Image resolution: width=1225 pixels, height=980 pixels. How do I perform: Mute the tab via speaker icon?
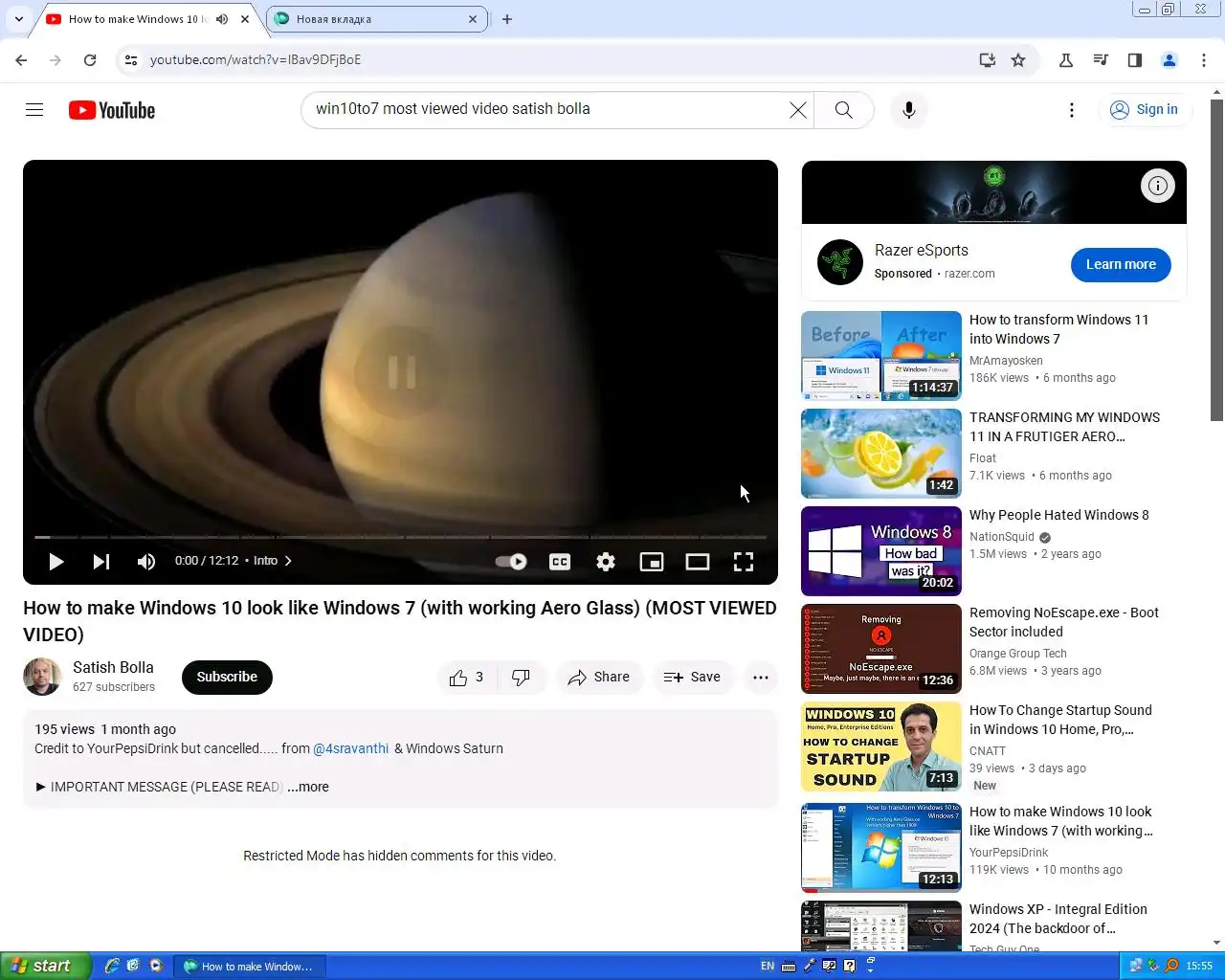(222, 19)
